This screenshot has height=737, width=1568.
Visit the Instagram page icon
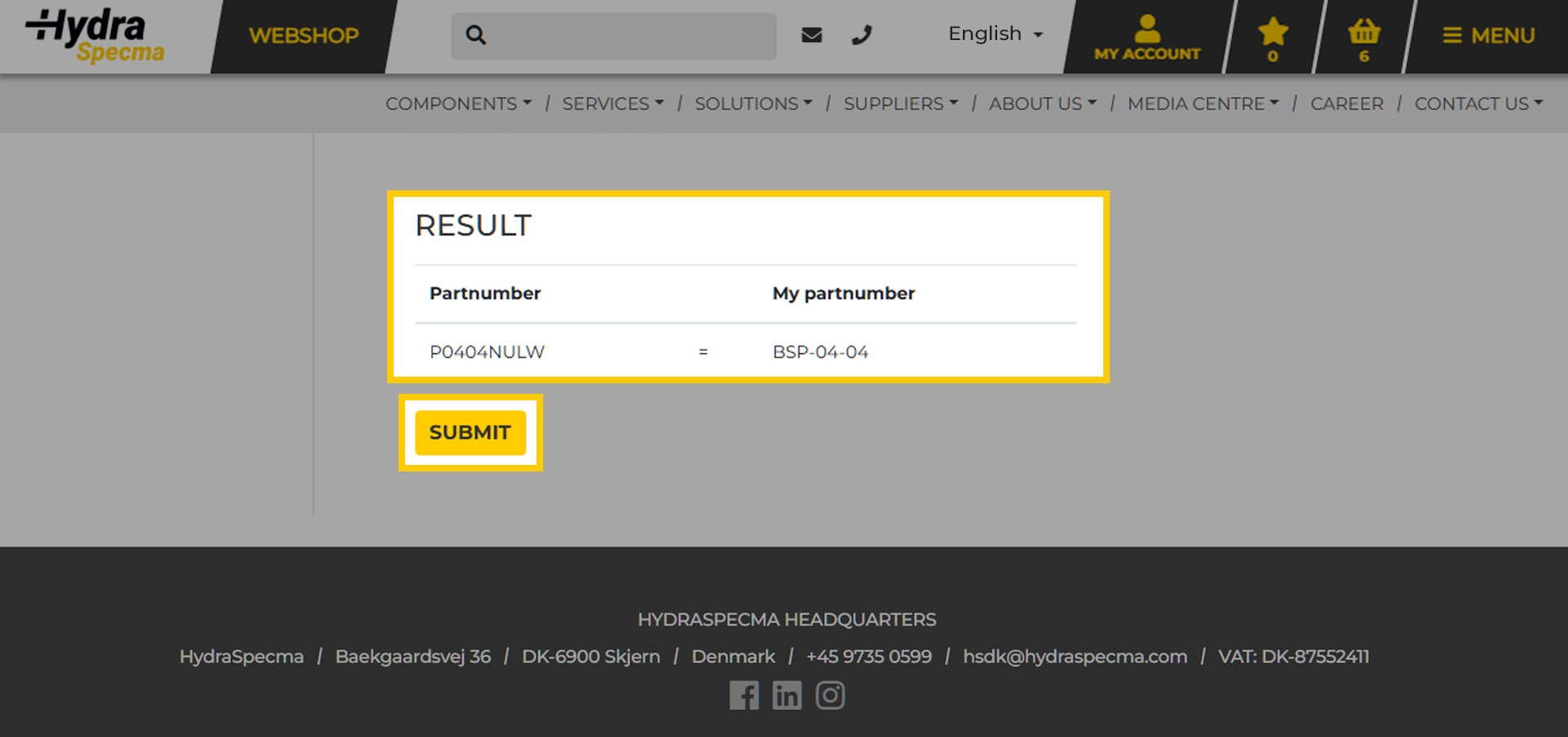tap(830, 695)
